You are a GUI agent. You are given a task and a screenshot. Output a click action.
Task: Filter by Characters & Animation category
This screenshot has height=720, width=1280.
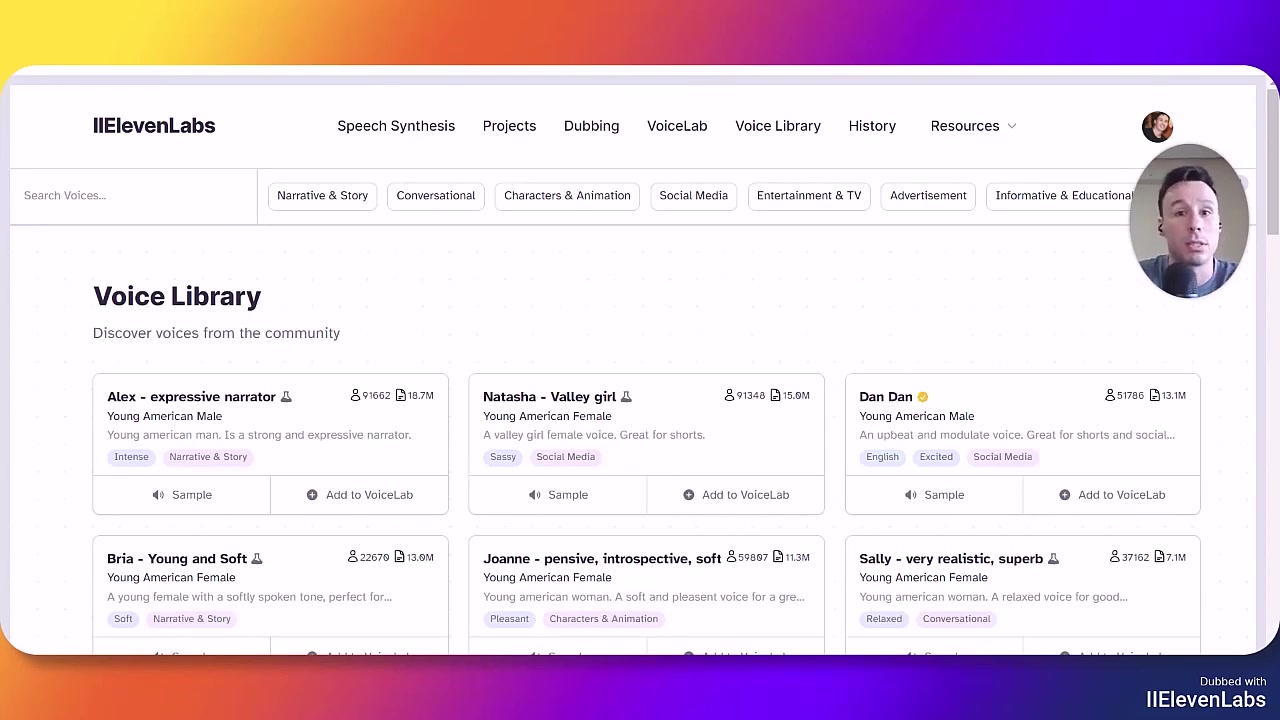pyautogui.click(x=567, y=196)
